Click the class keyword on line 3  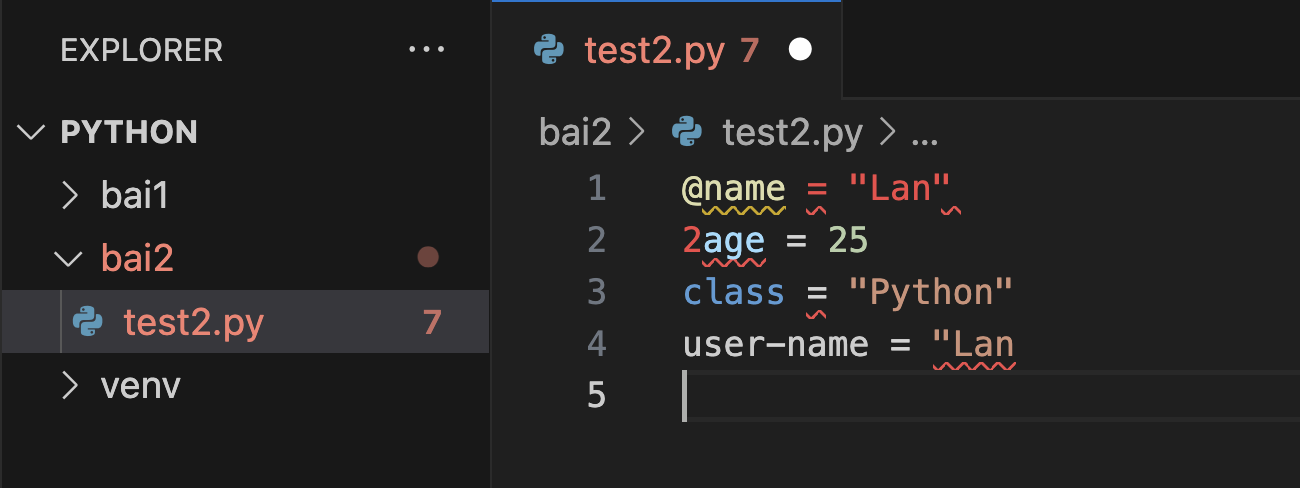coord(734,292)
